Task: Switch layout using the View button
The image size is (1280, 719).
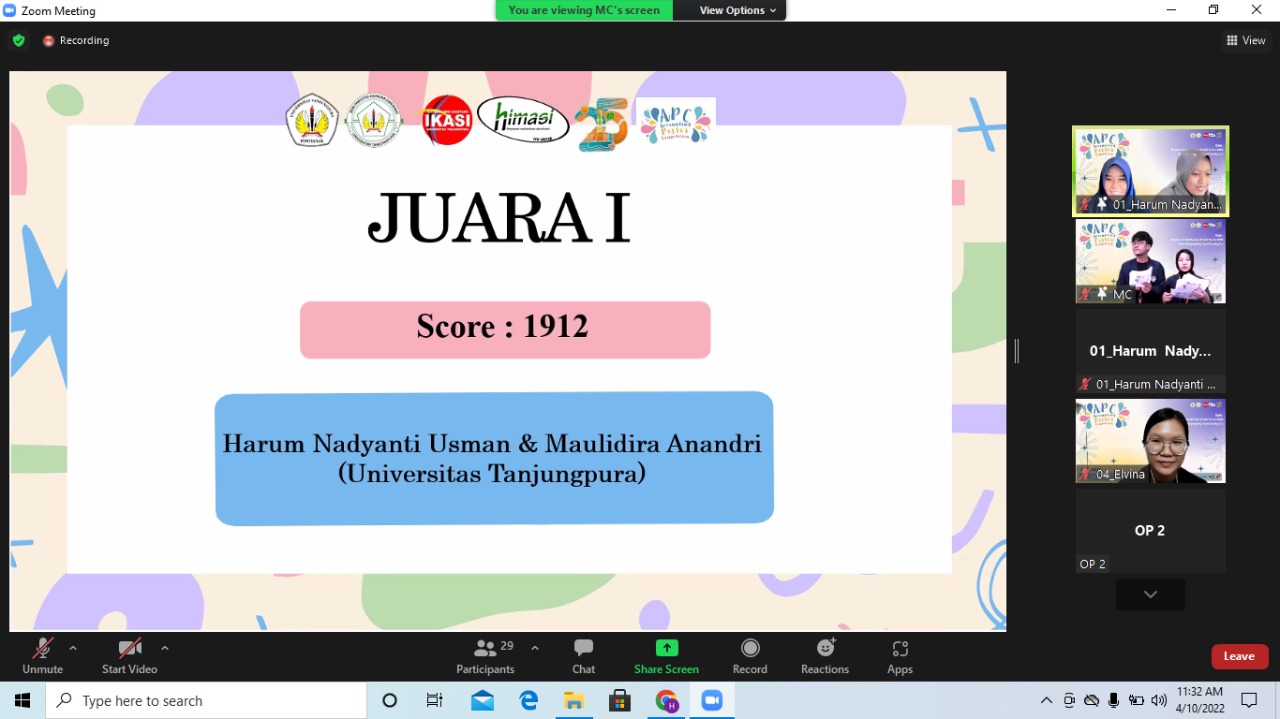Action: click(x=1246, y=41)
